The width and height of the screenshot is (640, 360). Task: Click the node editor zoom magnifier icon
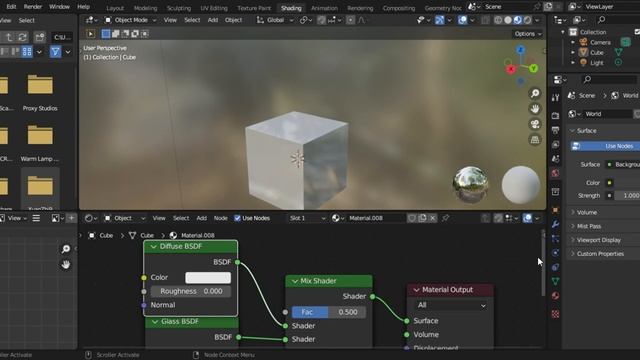[66, 249]
